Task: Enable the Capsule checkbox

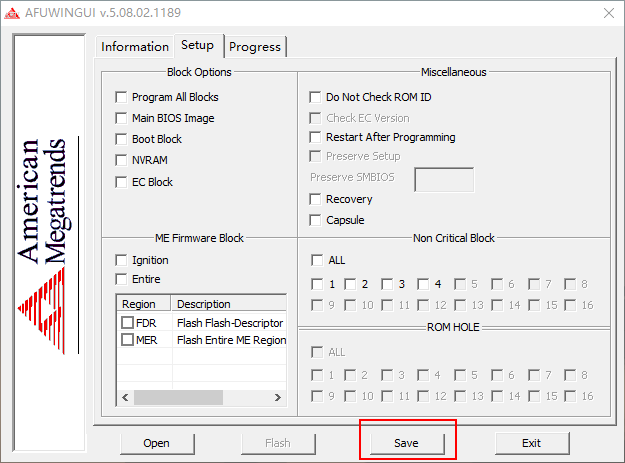Action: pyautogui.click(x=315, y=220)
